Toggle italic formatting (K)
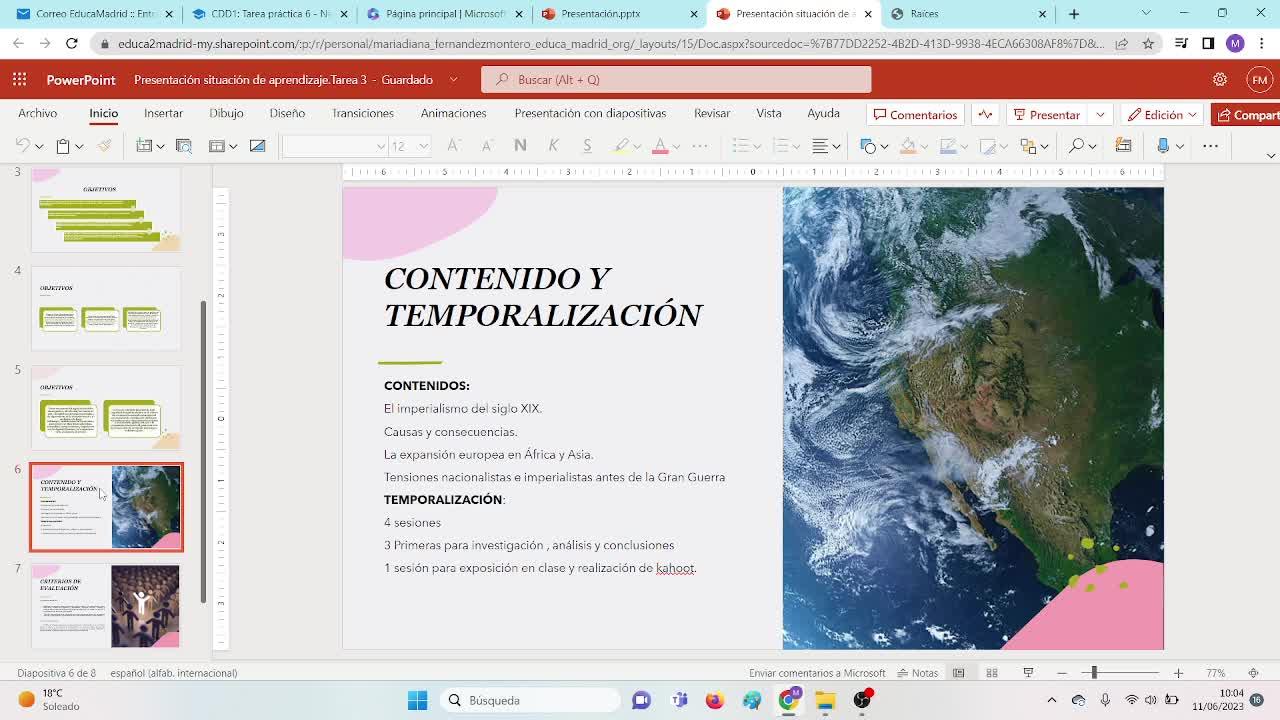This screenshot has width=1280, height=720. click(x=553, y=146)
